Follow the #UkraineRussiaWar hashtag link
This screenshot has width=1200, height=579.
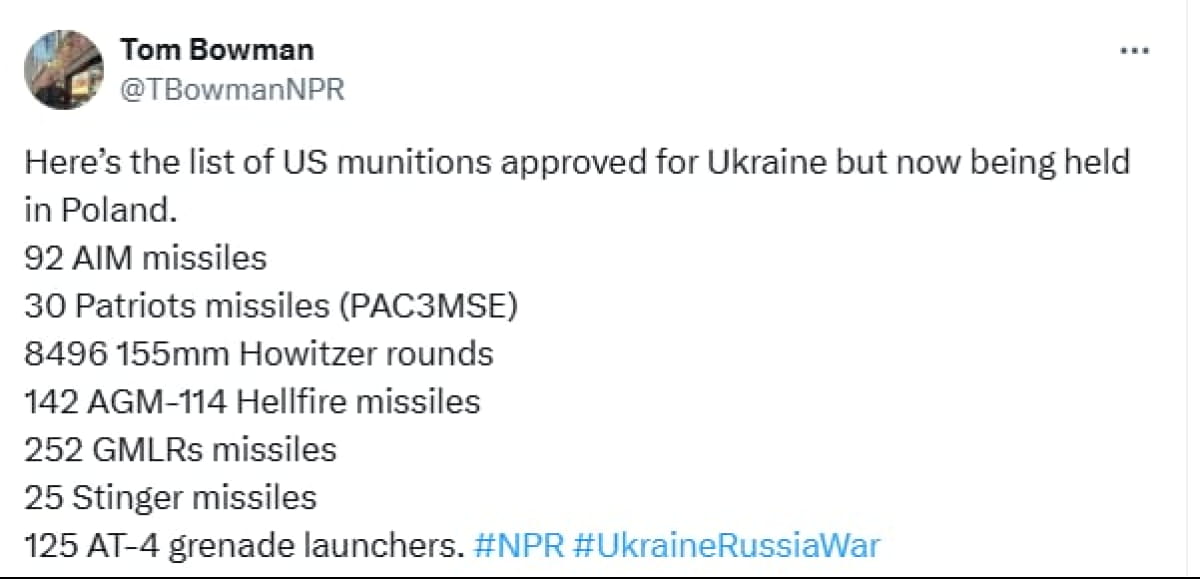click(728, 545)
